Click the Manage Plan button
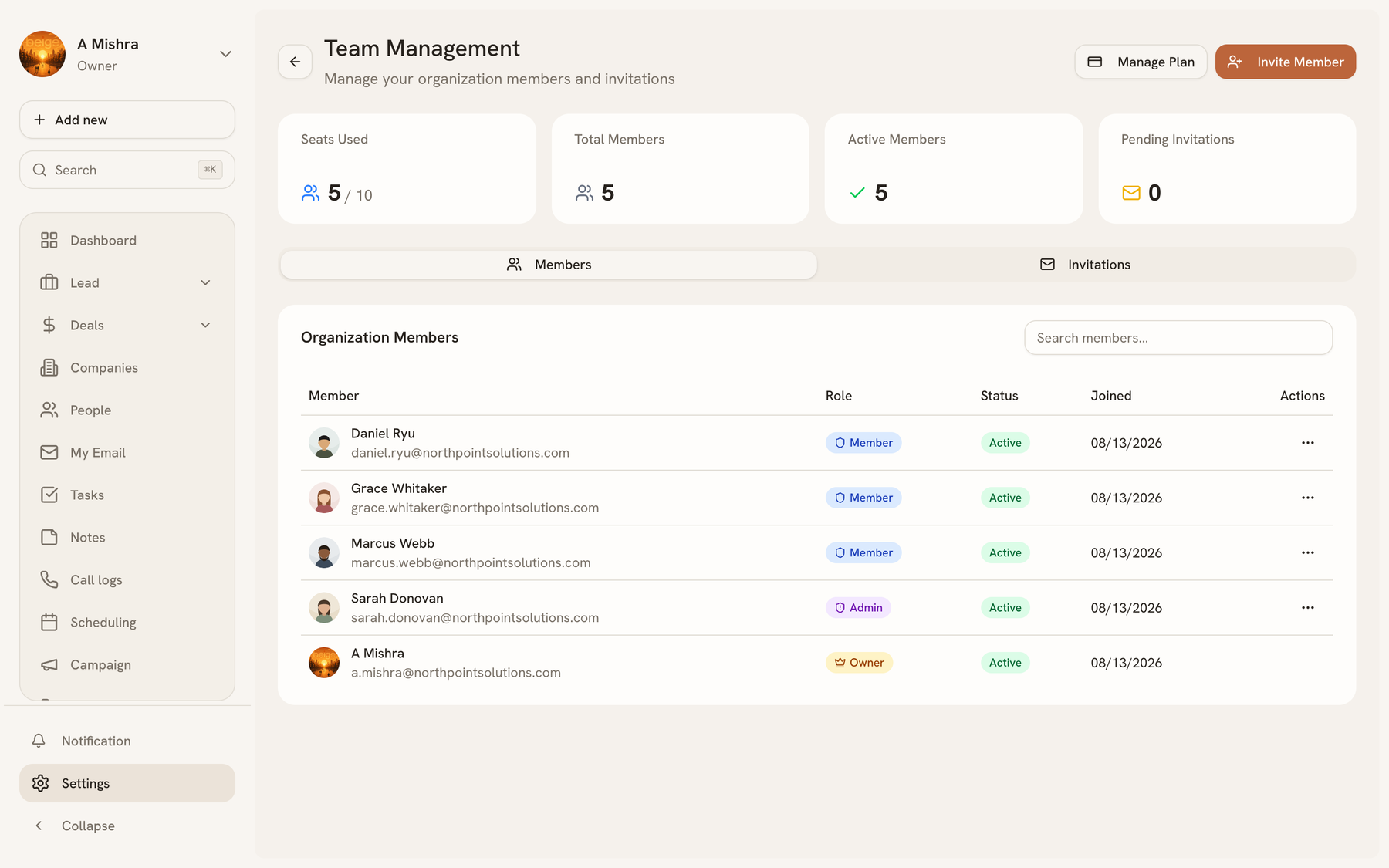This screenshot has width=1389, height=868. (1141, 62)
